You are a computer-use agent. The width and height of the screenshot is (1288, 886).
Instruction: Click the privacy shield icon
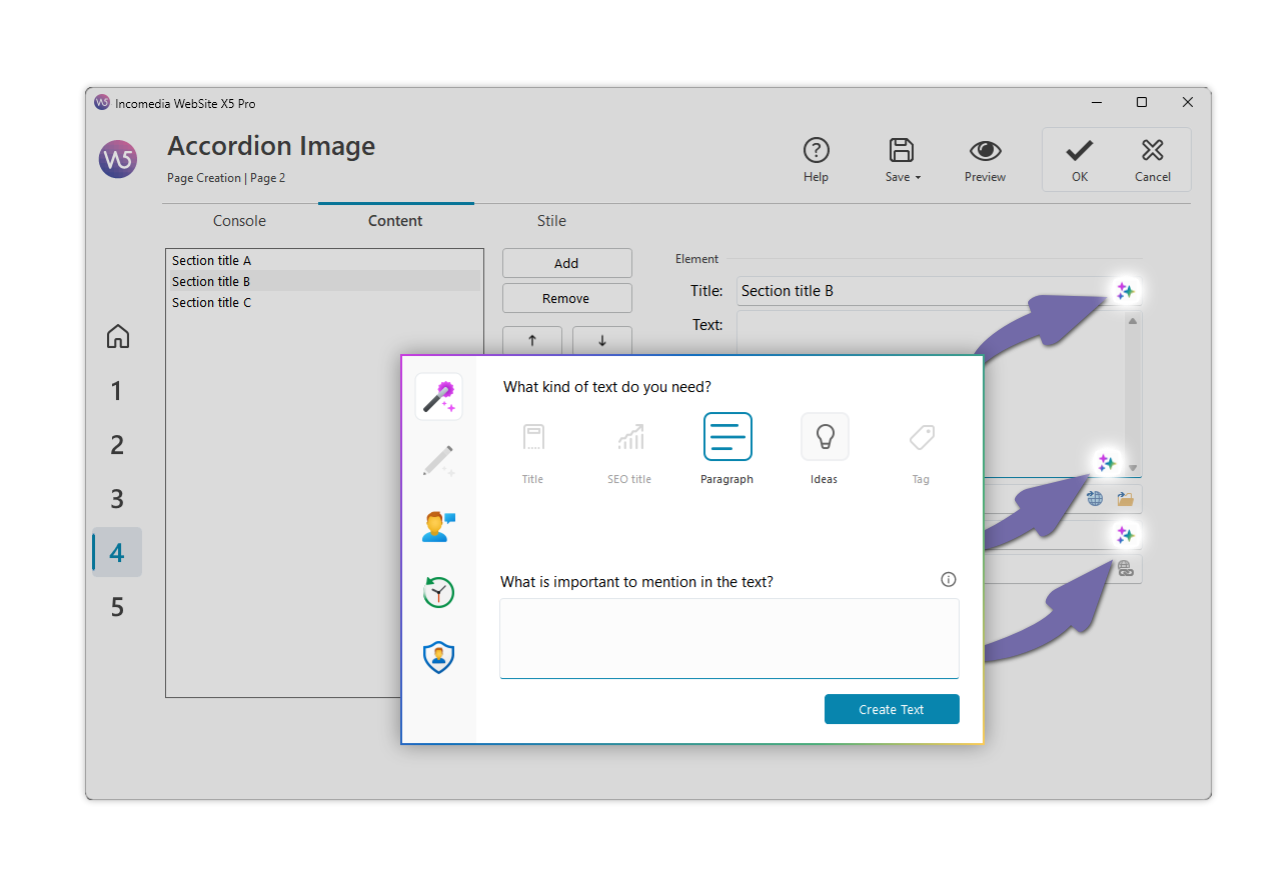click(438, 657)
